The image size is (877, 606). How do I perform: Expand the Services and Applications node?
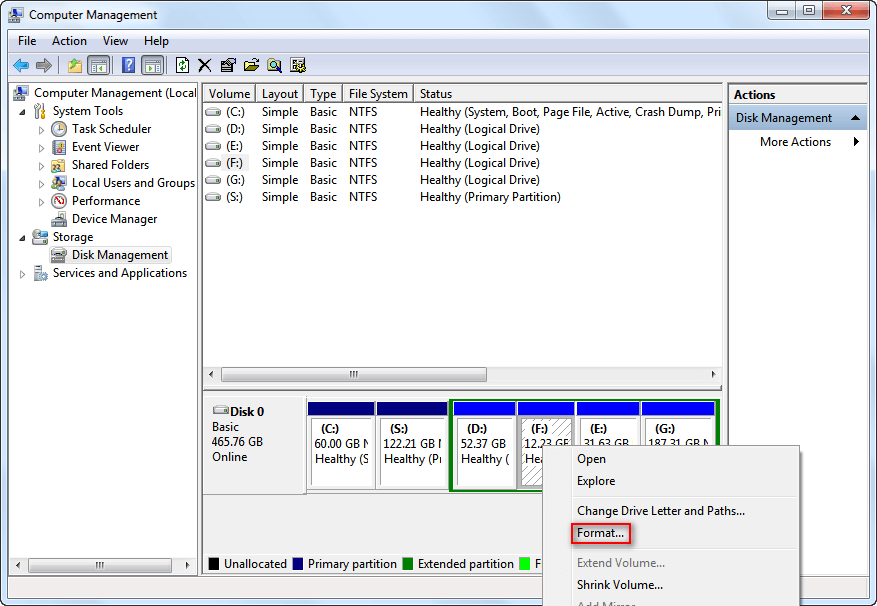click(x=22, y=274)
